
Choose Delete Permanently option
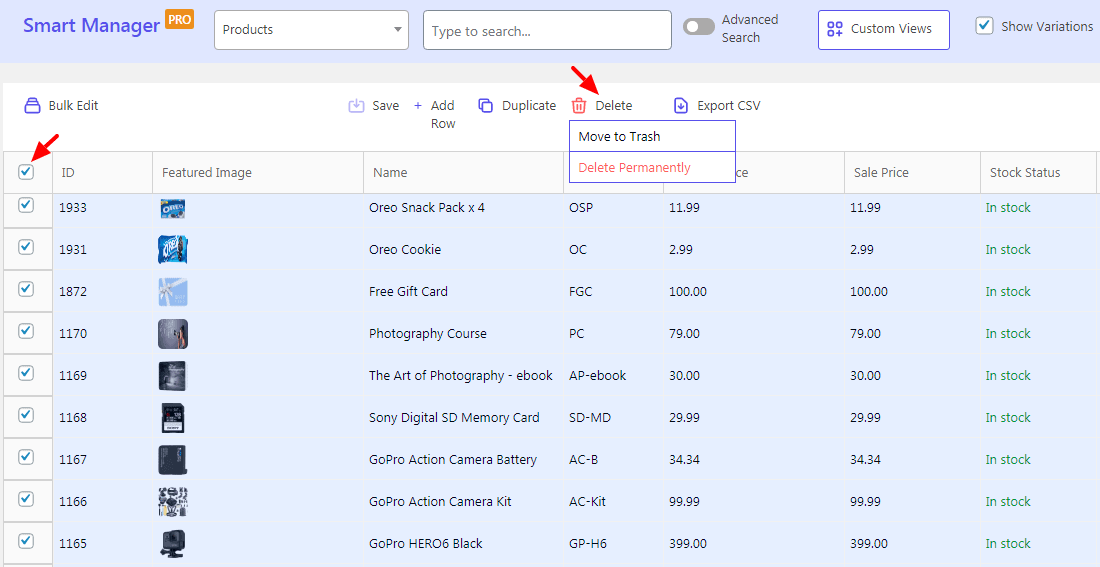(x=652, y=168)
